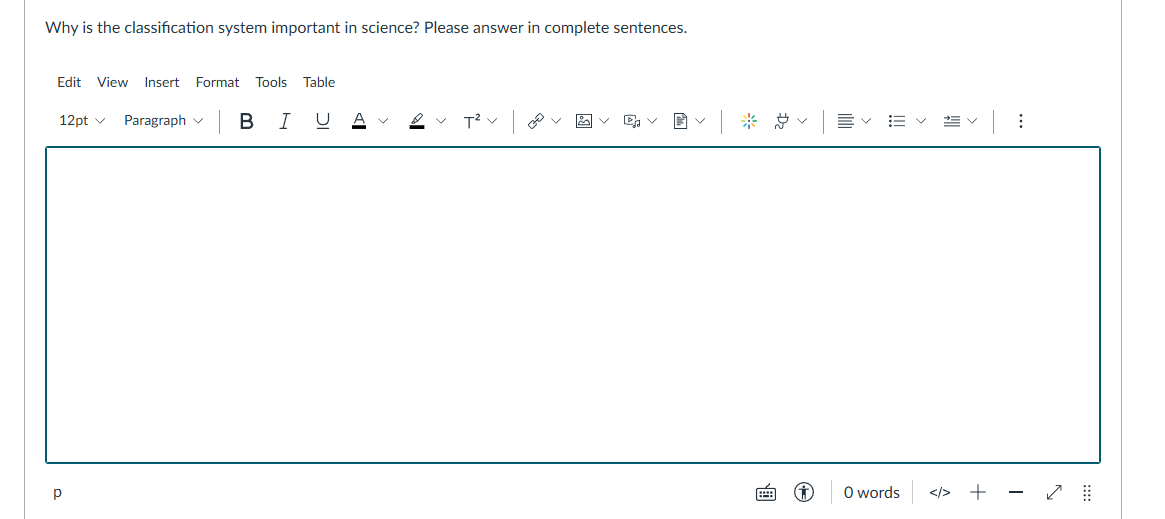Toggle bold formatting
The image size is (1165, 519).
coord(247,121)
